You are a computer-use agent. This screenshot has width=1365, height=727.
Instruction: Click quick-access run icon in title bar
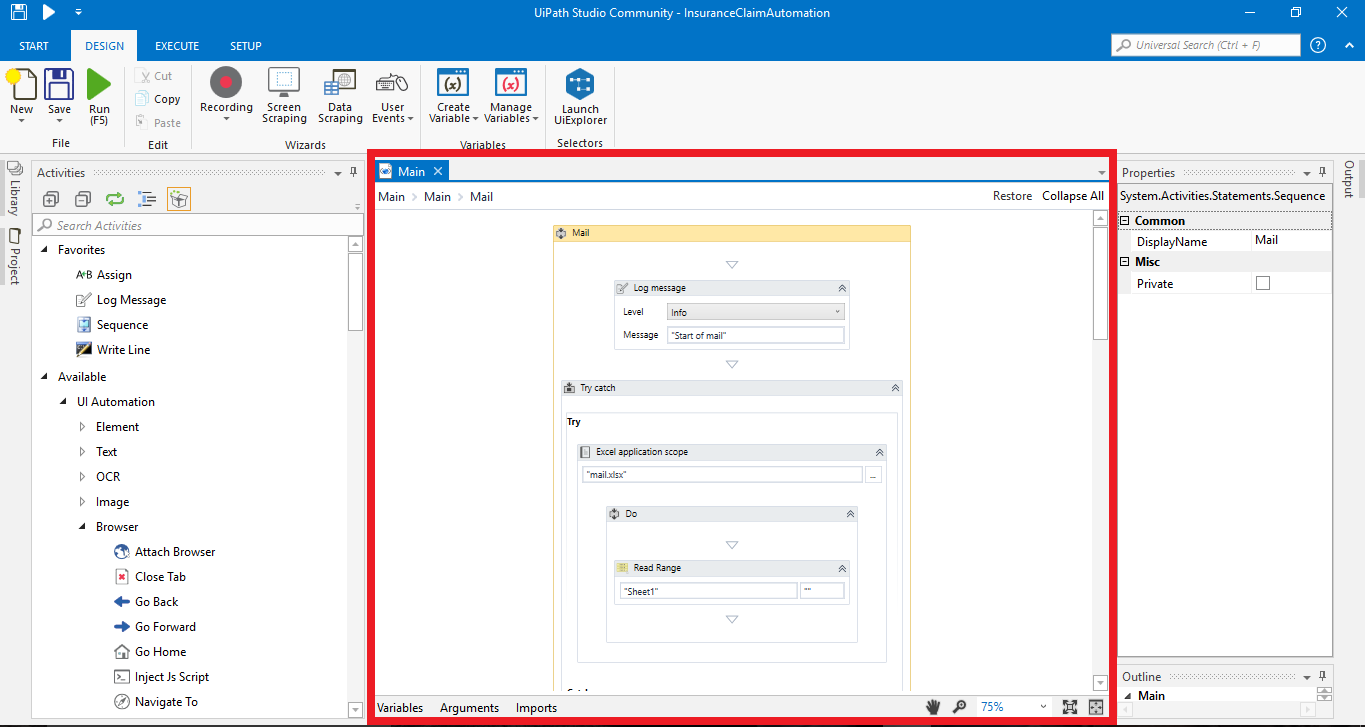[x=49, y=13]
